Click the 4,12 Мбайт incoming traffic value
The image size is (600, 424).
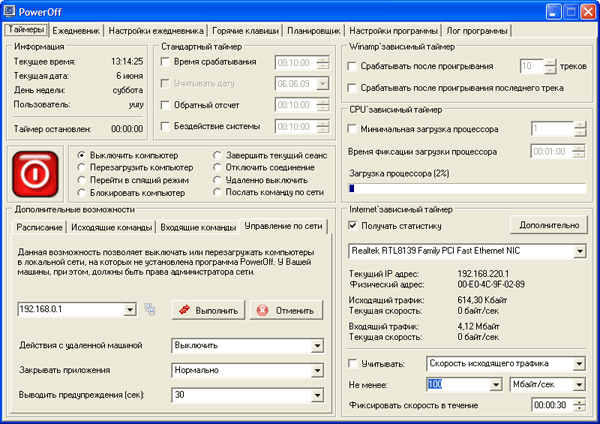click(478, 326)
